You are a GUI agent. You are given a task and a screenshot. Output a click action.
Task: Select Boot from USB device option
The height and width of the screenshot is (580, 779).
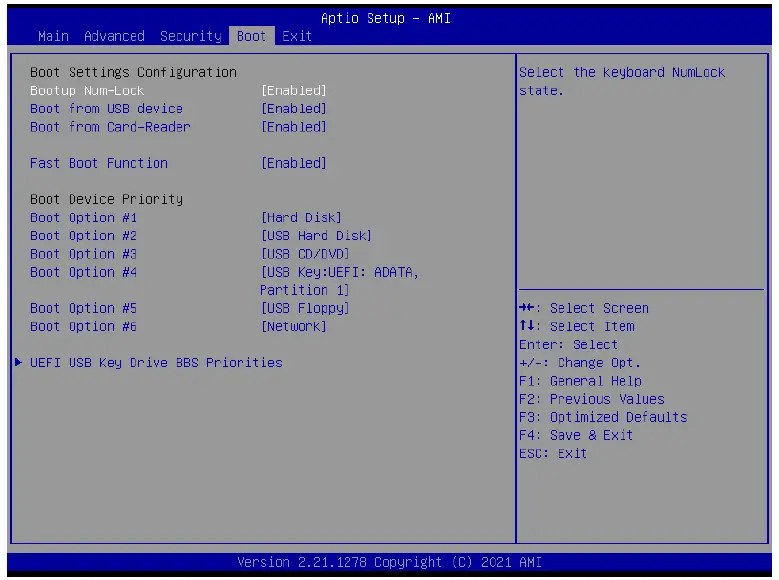(106, 109)
